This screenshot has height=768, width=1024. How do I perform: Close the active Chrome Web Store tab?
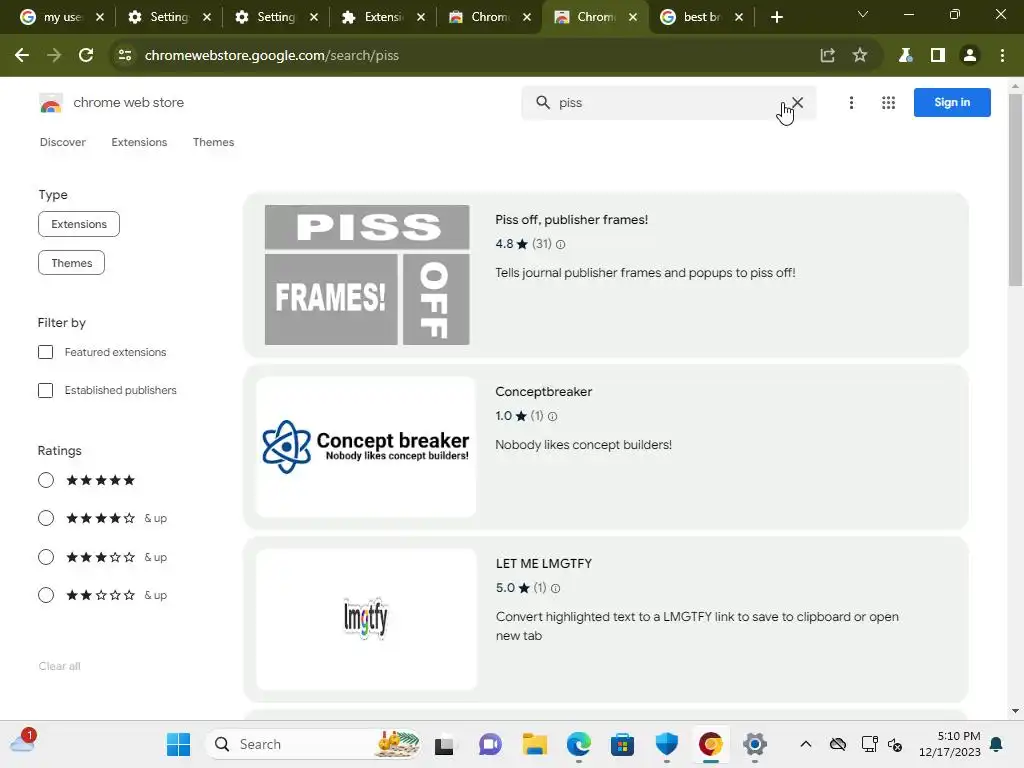pos(633,17)
